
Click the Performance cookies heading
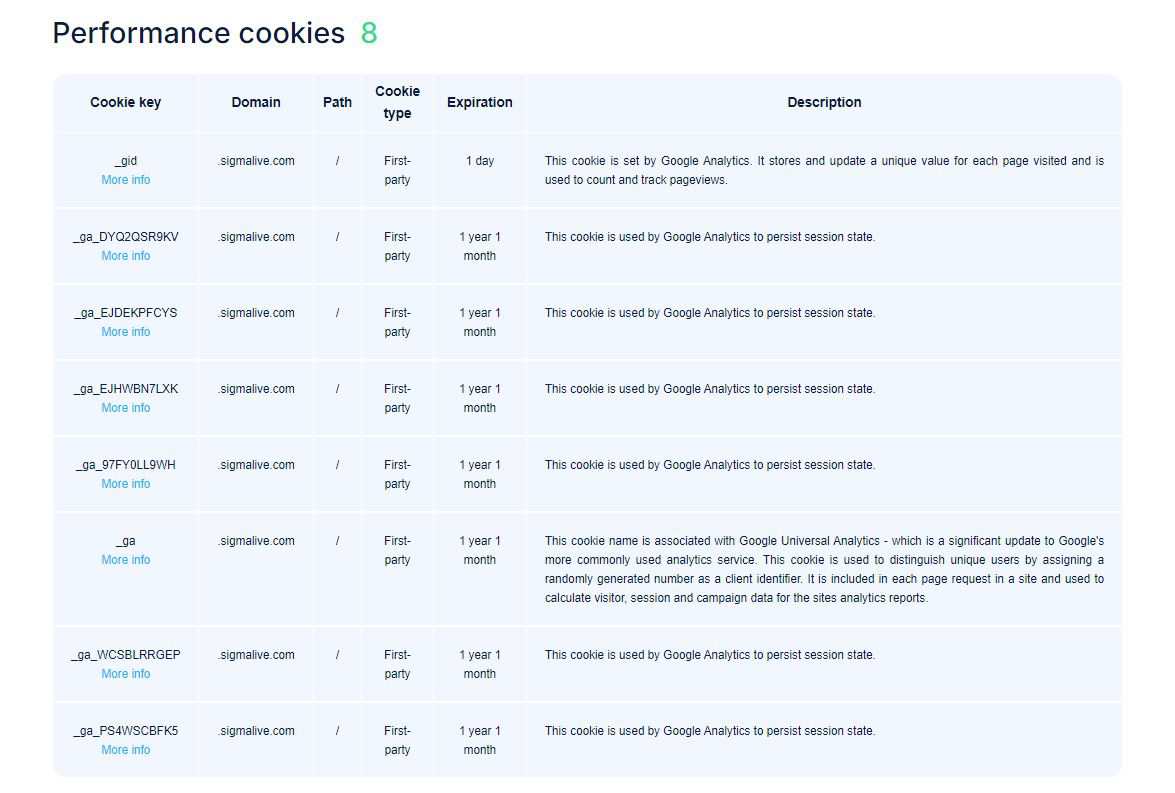(x=198, y=33)
